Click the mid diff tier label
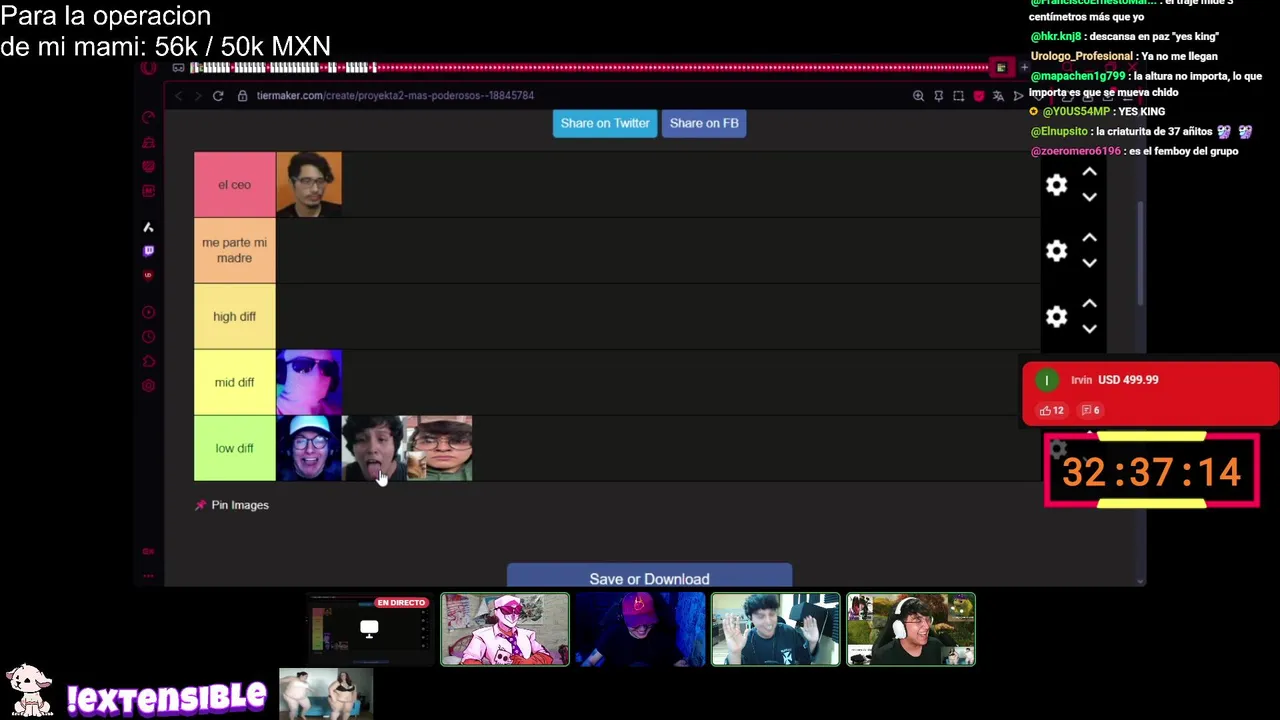 pos(234,382)
